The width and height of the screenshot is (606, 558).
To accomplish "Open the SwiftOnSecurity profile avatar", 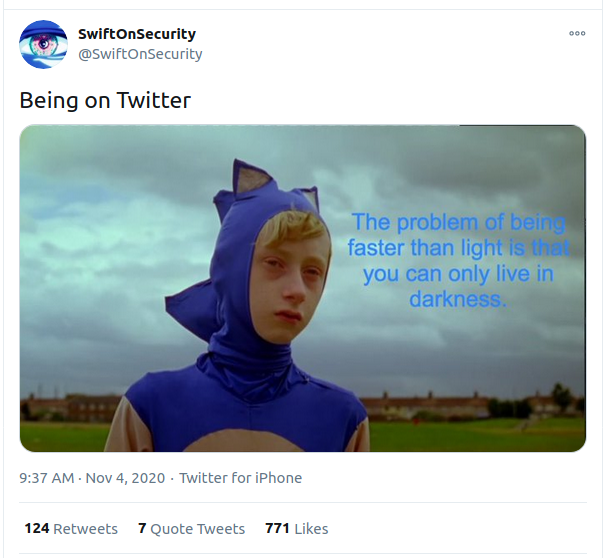I will (x=43, y=44).
